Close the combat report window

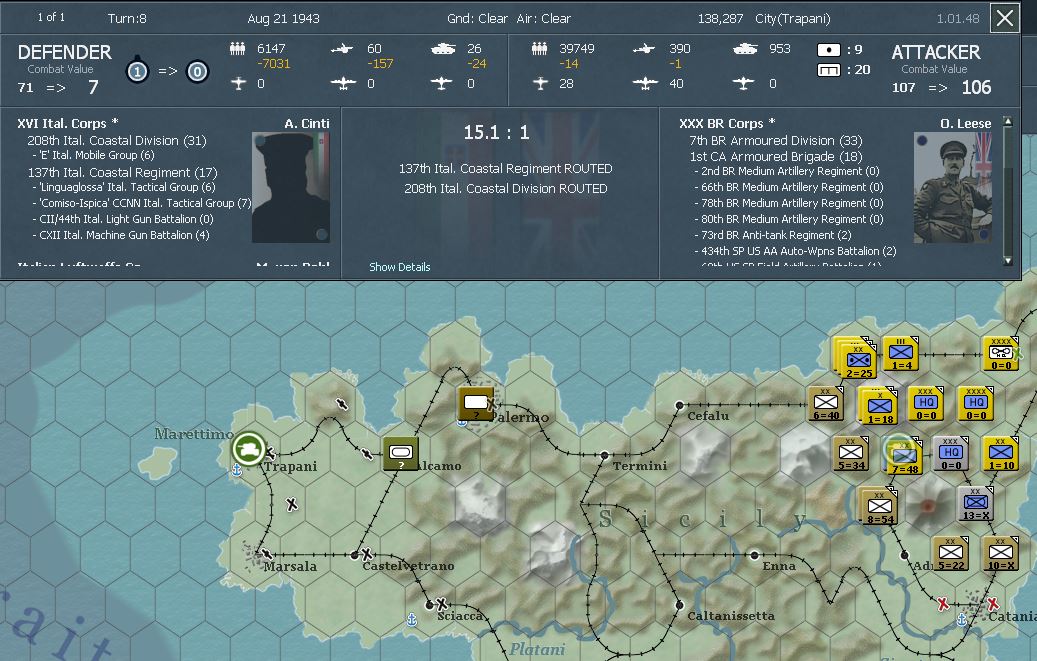[x=1005, y=18]
